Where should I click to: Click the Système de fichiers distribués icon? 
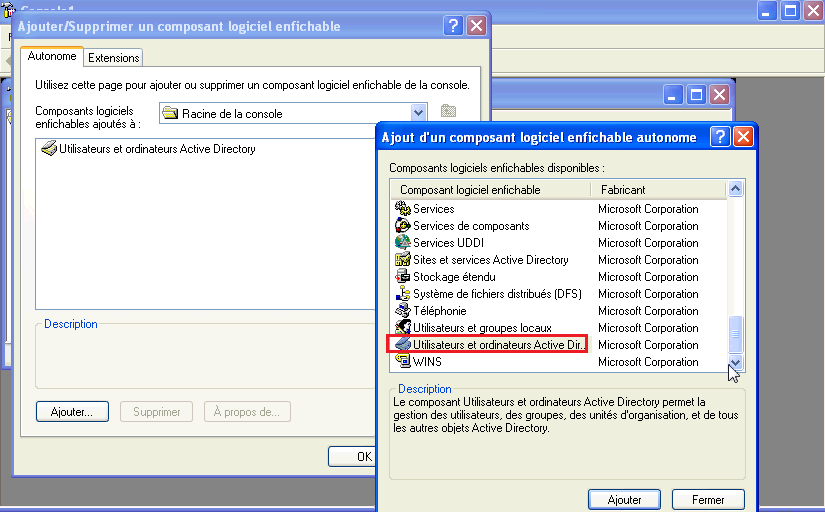(403, 293)
